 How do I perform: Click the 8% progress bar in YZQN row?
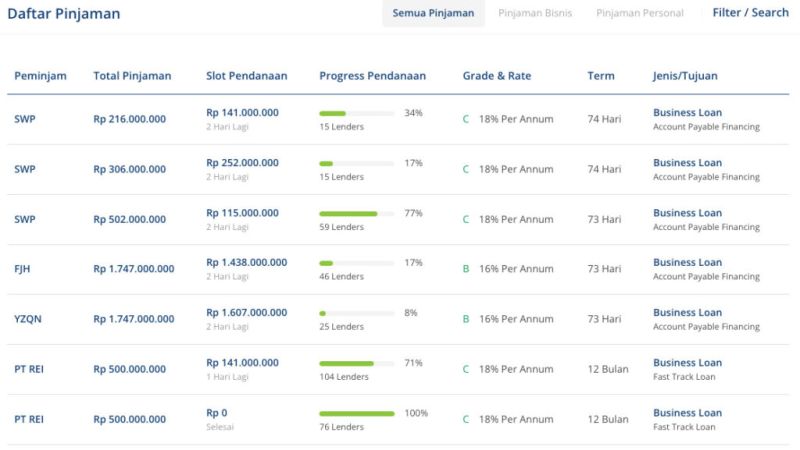357,313
